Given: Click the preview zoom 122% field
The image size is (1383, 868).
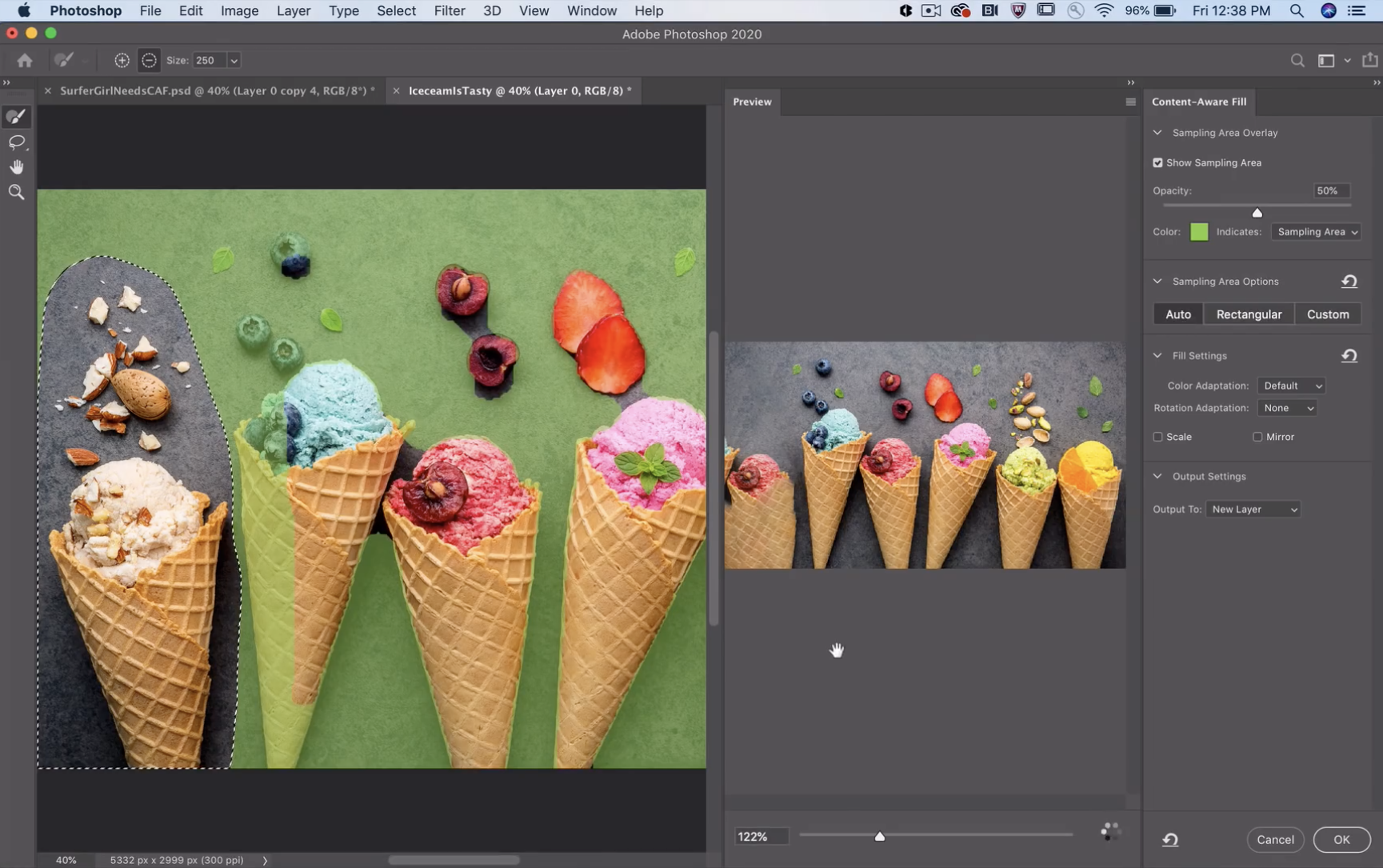Looking at the screenshot, I should (x=761, y=837).
